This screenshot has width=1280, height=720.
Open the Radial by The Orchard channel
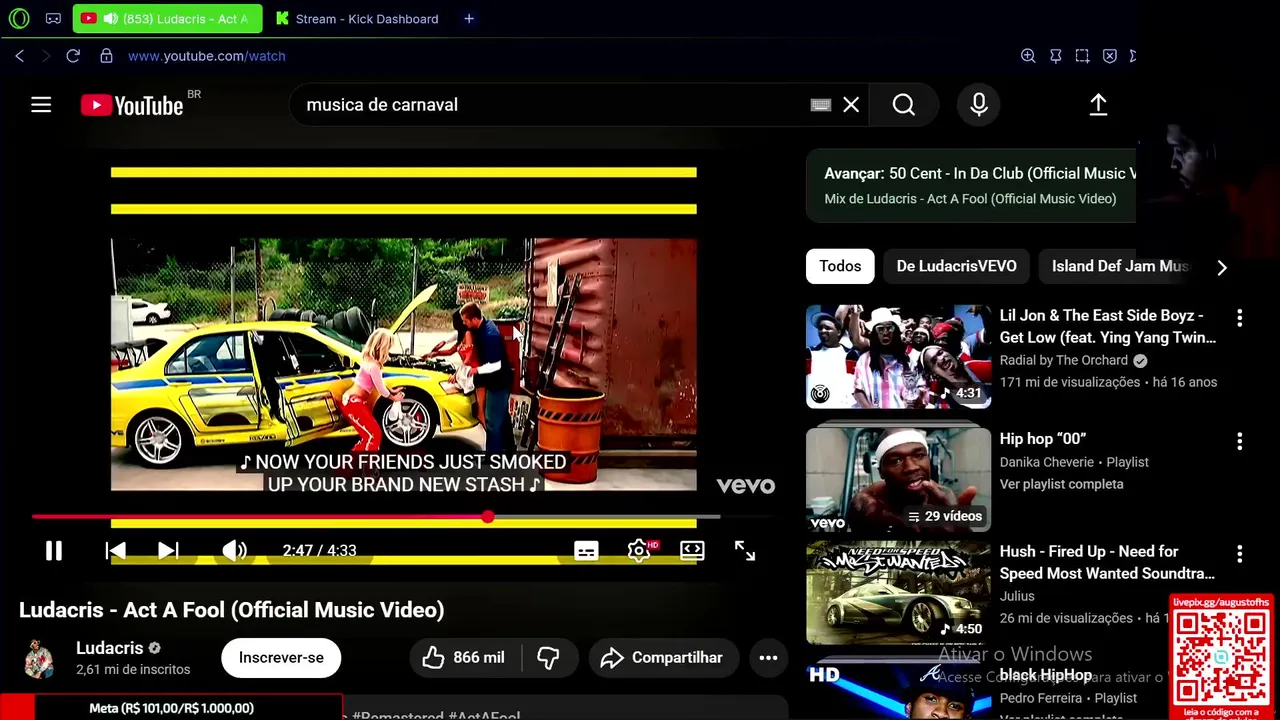tap(1064, 360)
